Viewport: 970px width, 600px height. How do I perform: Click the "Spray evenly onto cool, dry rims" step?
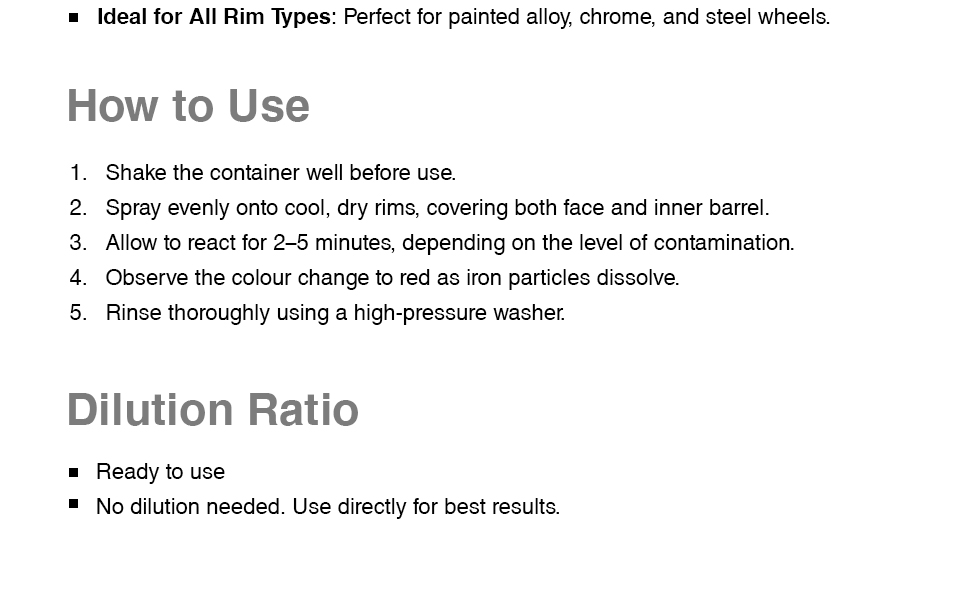click(437, 208)
